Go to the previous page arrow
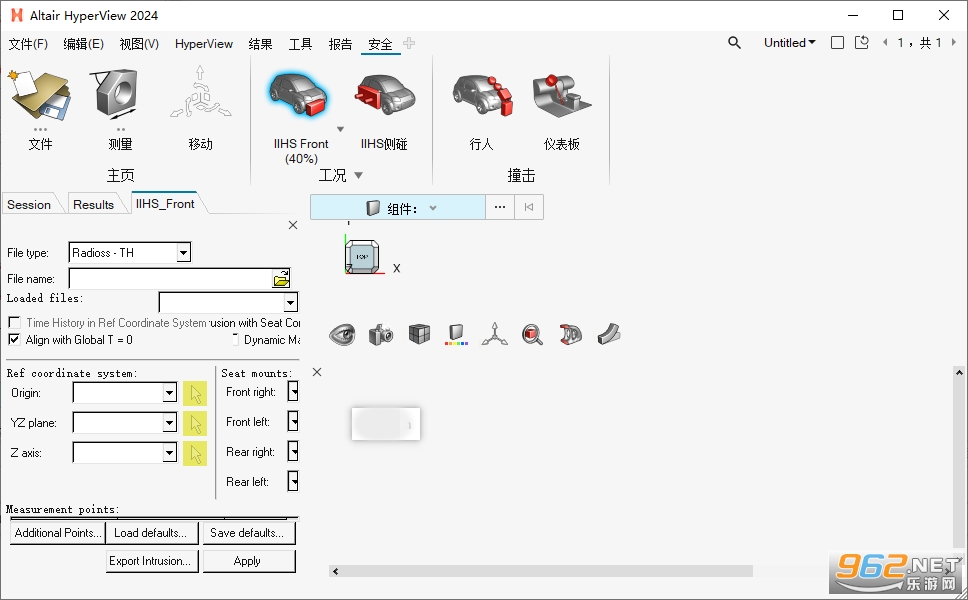 [x=885, y=43]
